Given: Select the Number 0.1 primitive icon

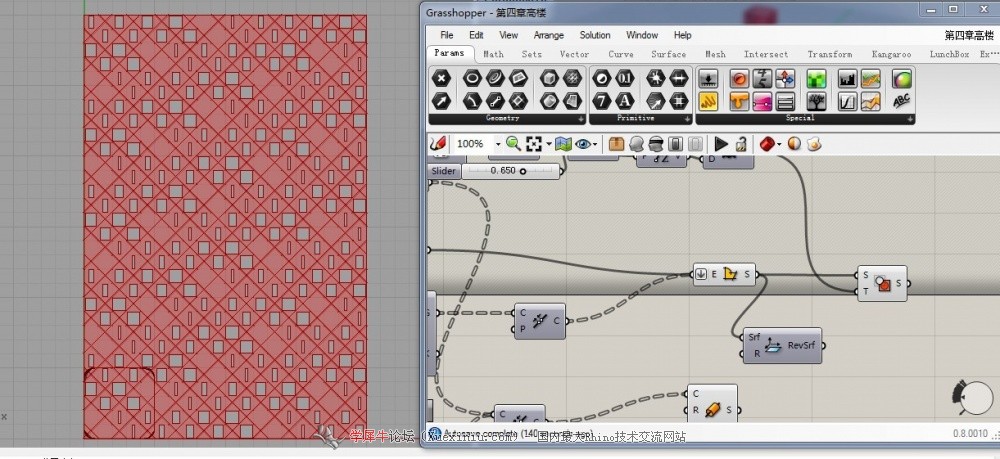Looking at the screenshot, I should (x=624, y=79).
